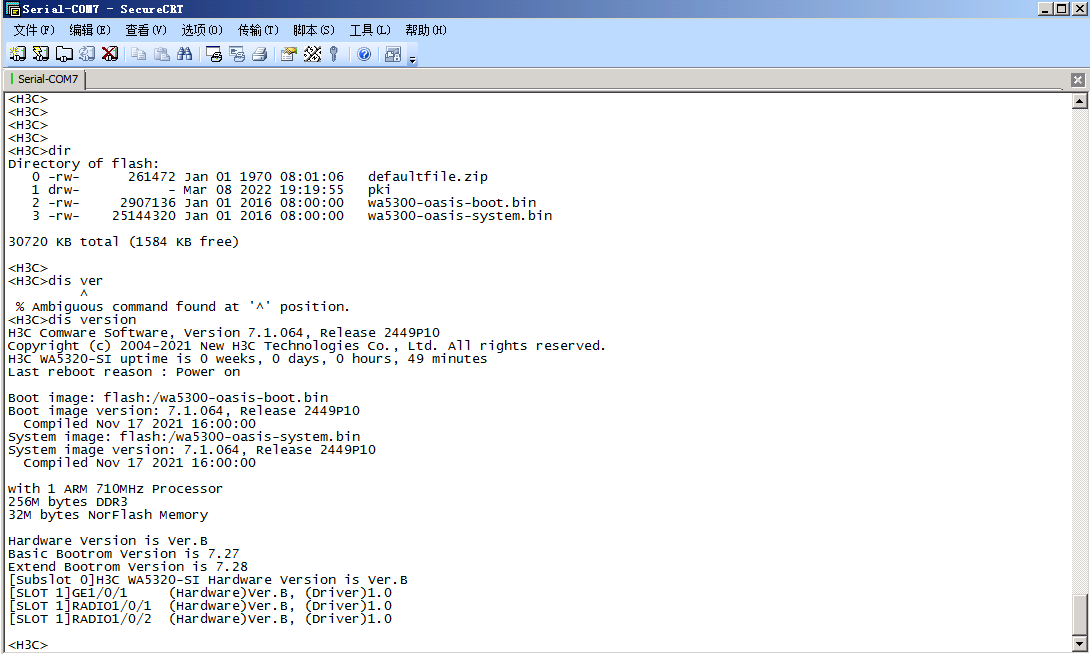The width and height of the screenshot is (1090, 654).
Task: Open the 选项(O) menu
Action: click(x=202, y=30)
